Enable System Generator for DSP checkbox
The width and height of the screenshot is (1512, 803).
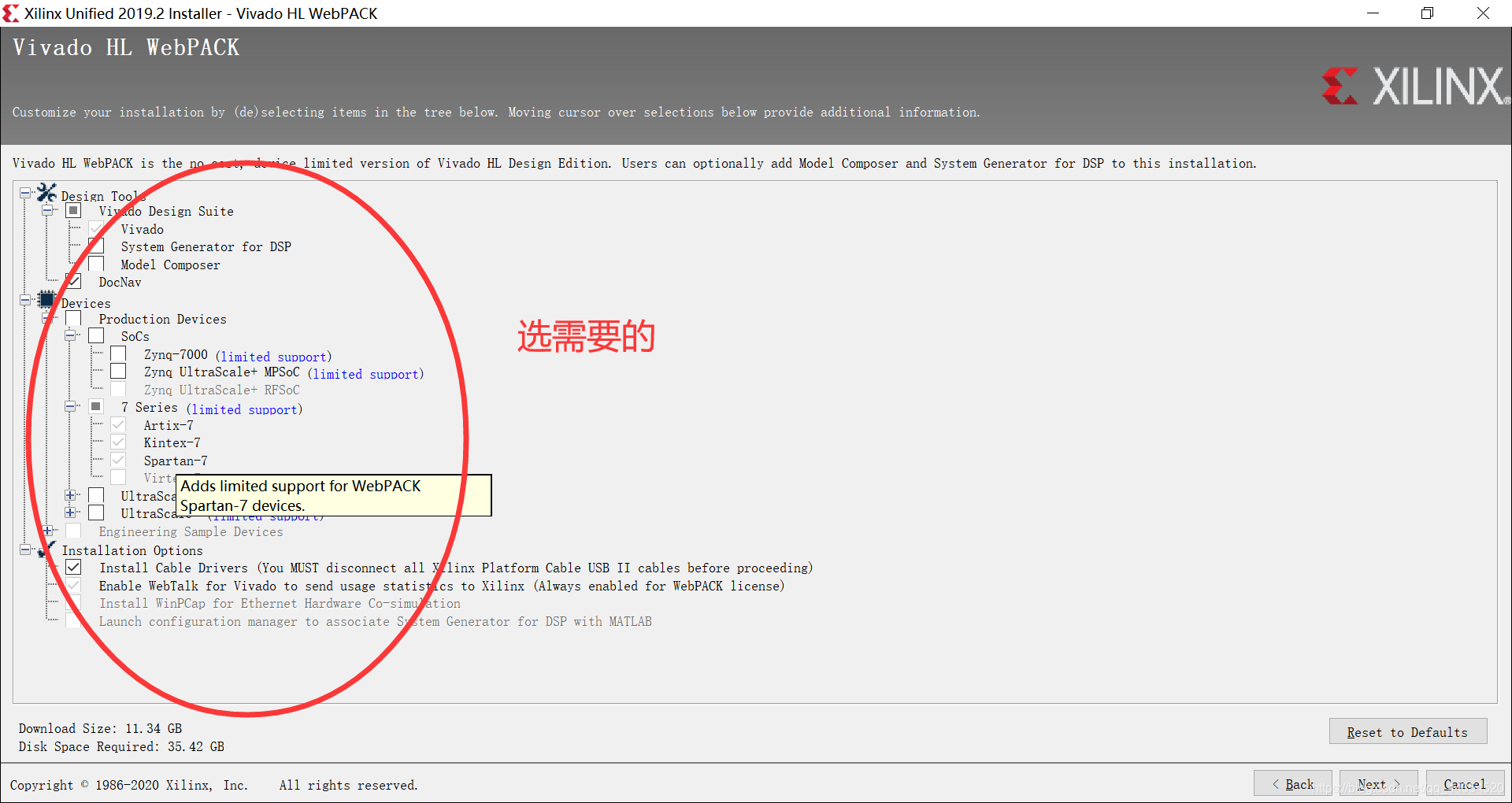coord(96,246)
